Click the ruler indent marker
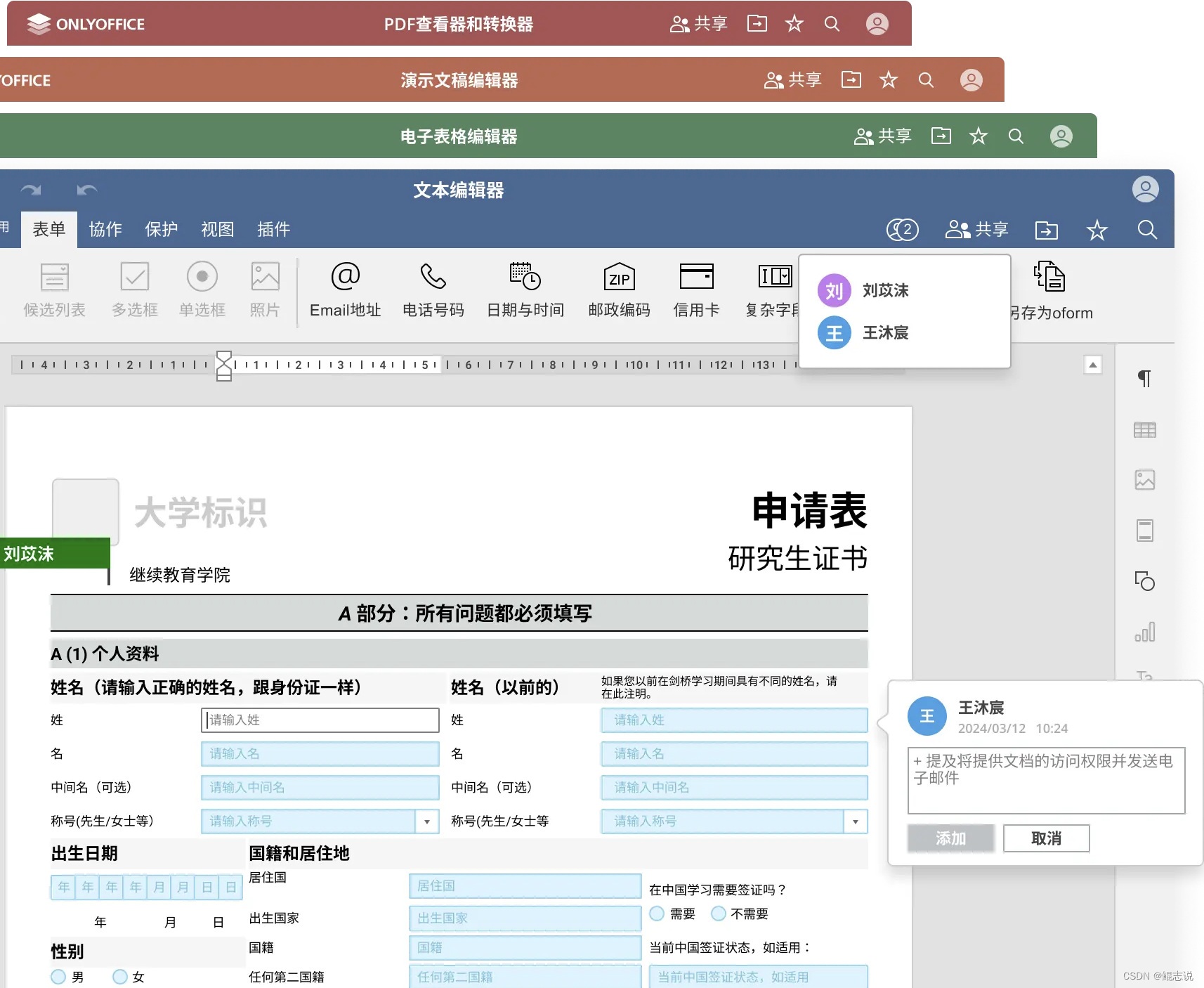Viewport: 1204px width, 988px height. (x=224, y=366)
